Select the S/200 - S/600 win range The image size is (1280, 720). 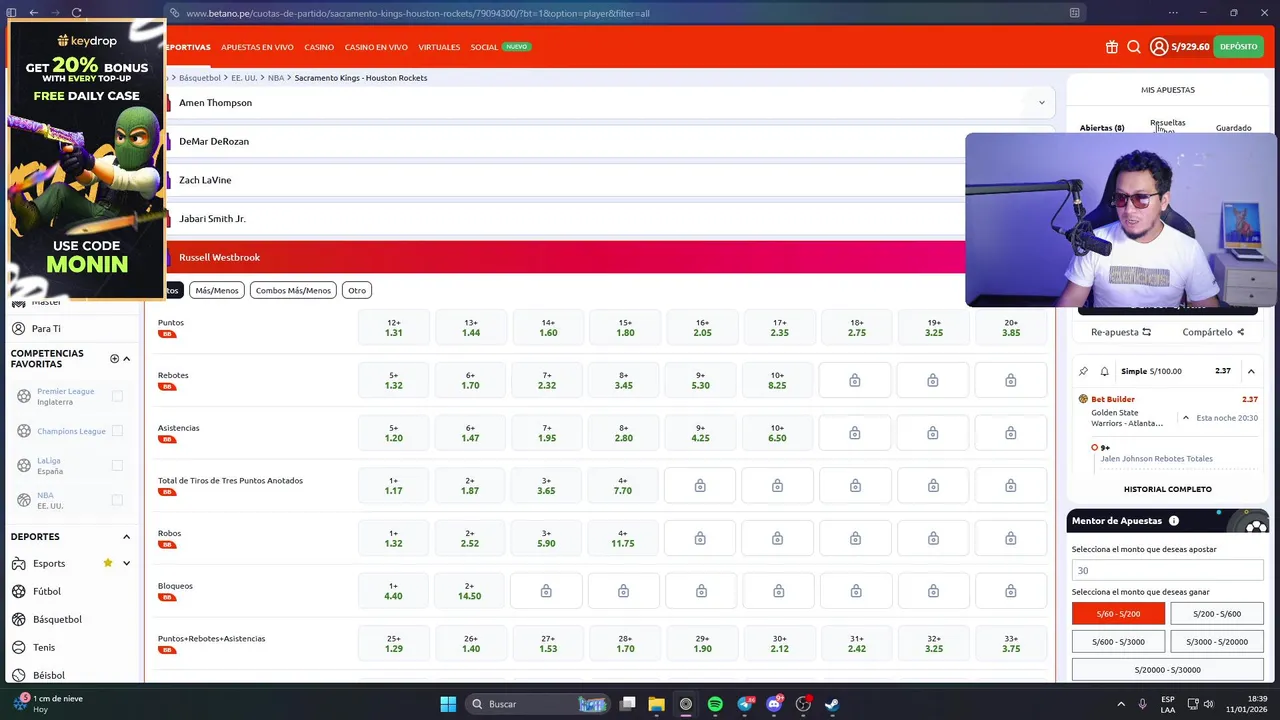click(x=1217, y=614)
